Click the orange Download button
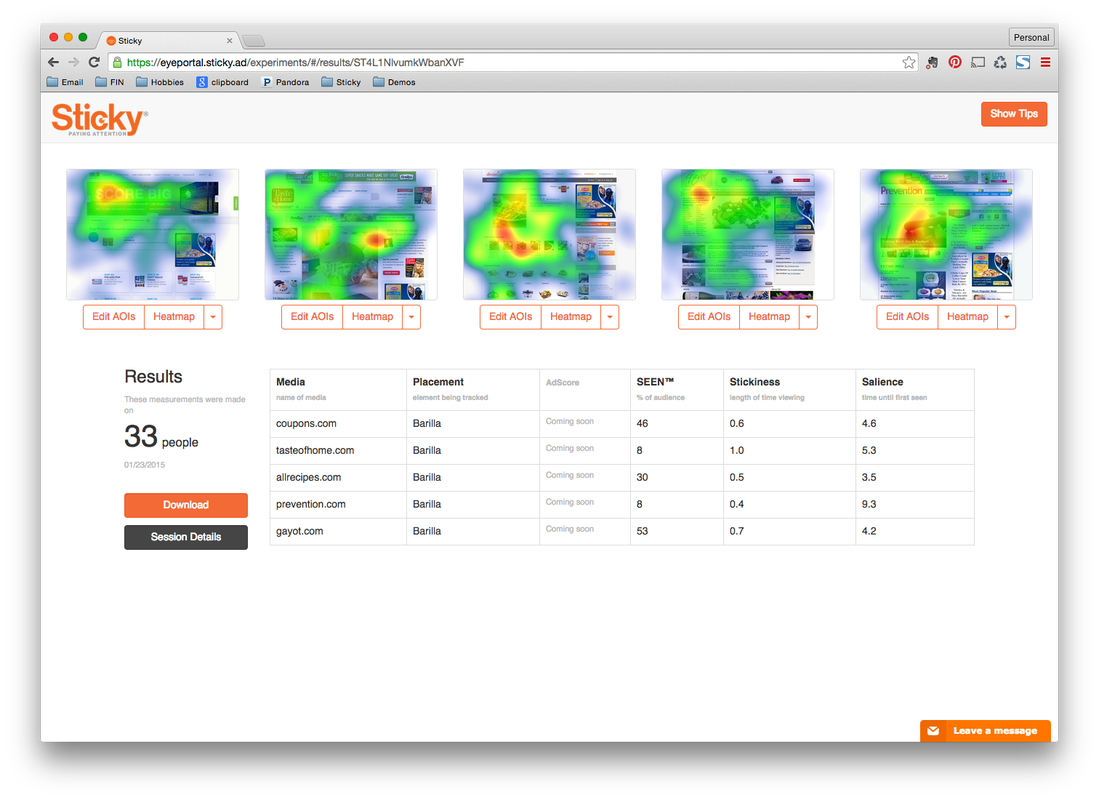 (x=186, y=505)
